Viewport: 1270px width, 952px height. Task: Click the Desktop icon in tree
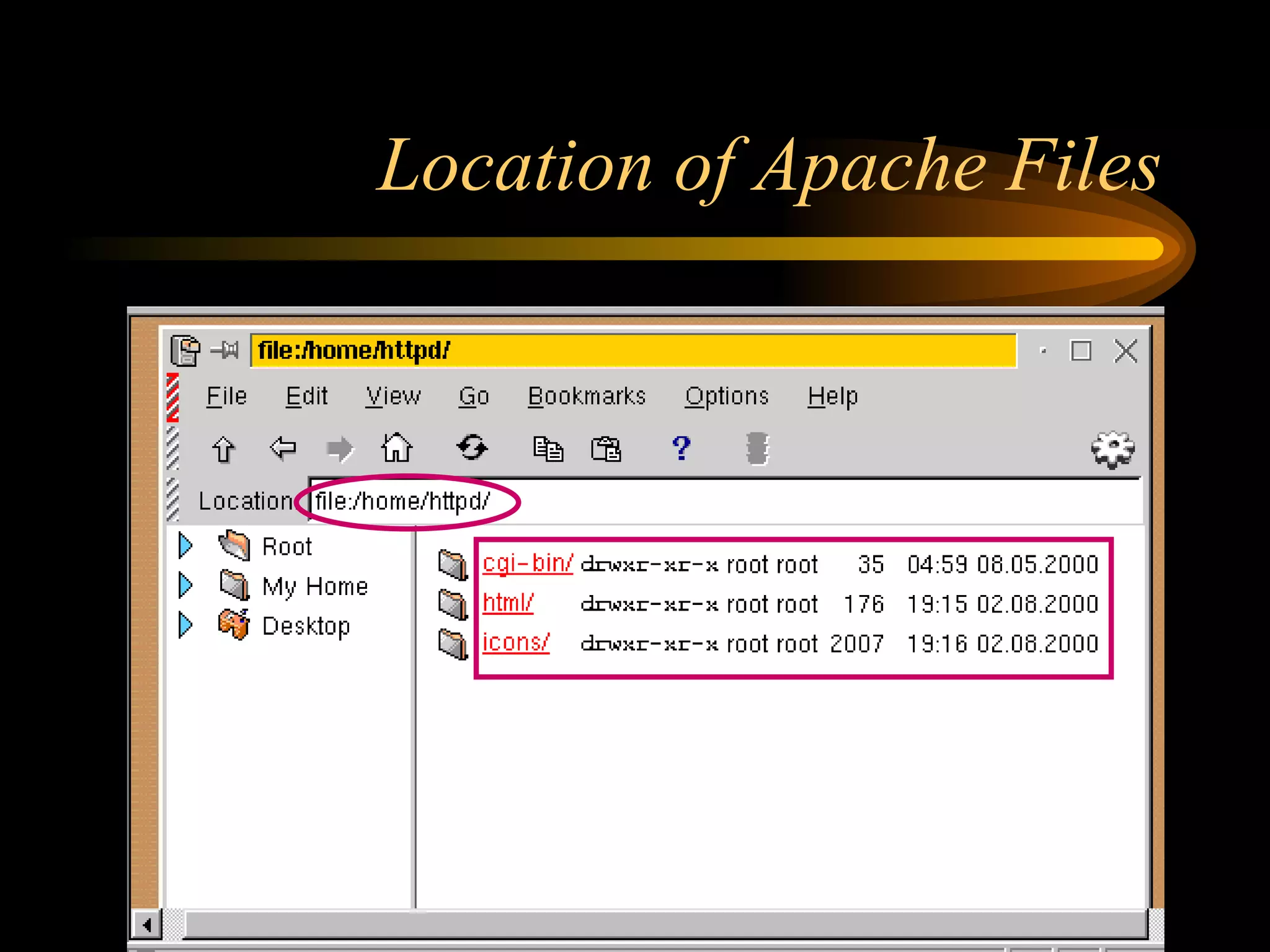pyautogui.click(x=234, y=625)
